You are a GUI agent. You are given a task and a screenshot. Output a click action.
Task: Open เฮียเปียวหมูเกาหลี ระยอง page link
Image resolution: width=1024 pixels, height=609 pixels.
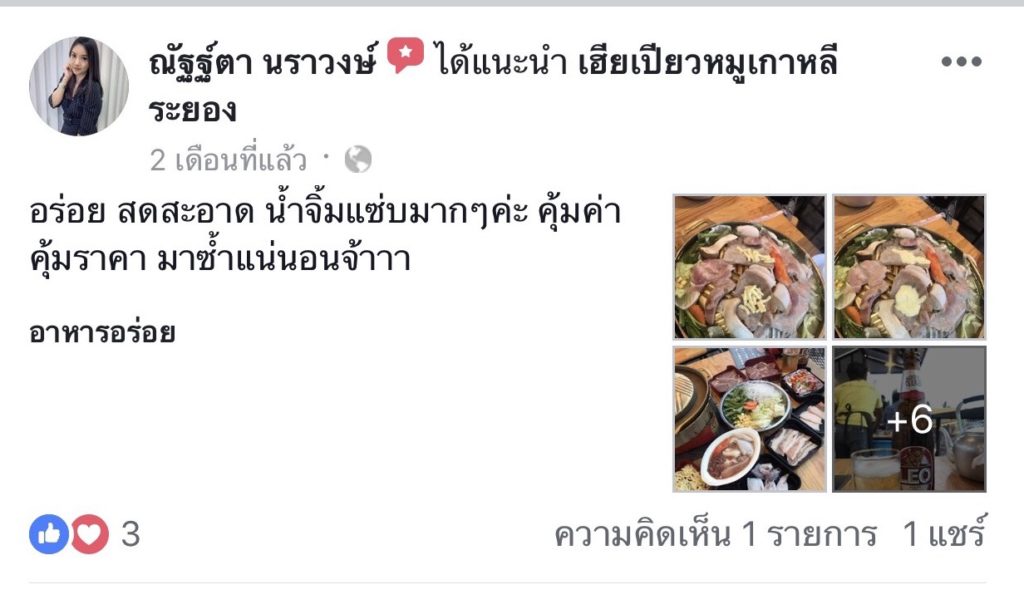(x=493, y=86)
